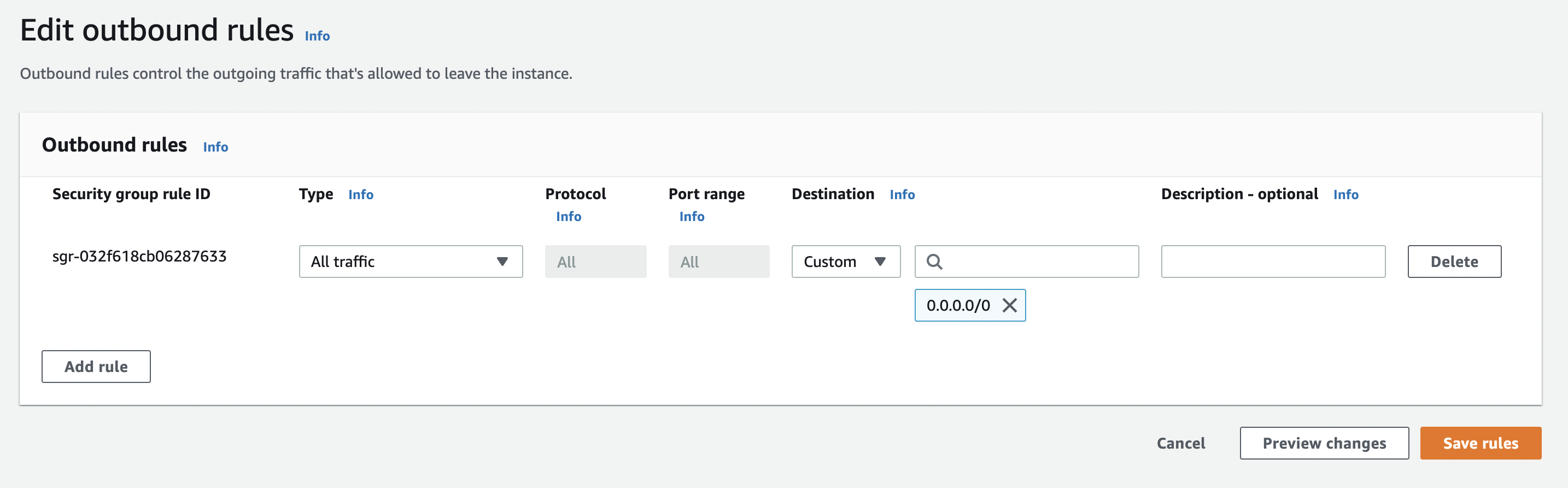Click Info link beside Type column

click(x=360, y=194)
